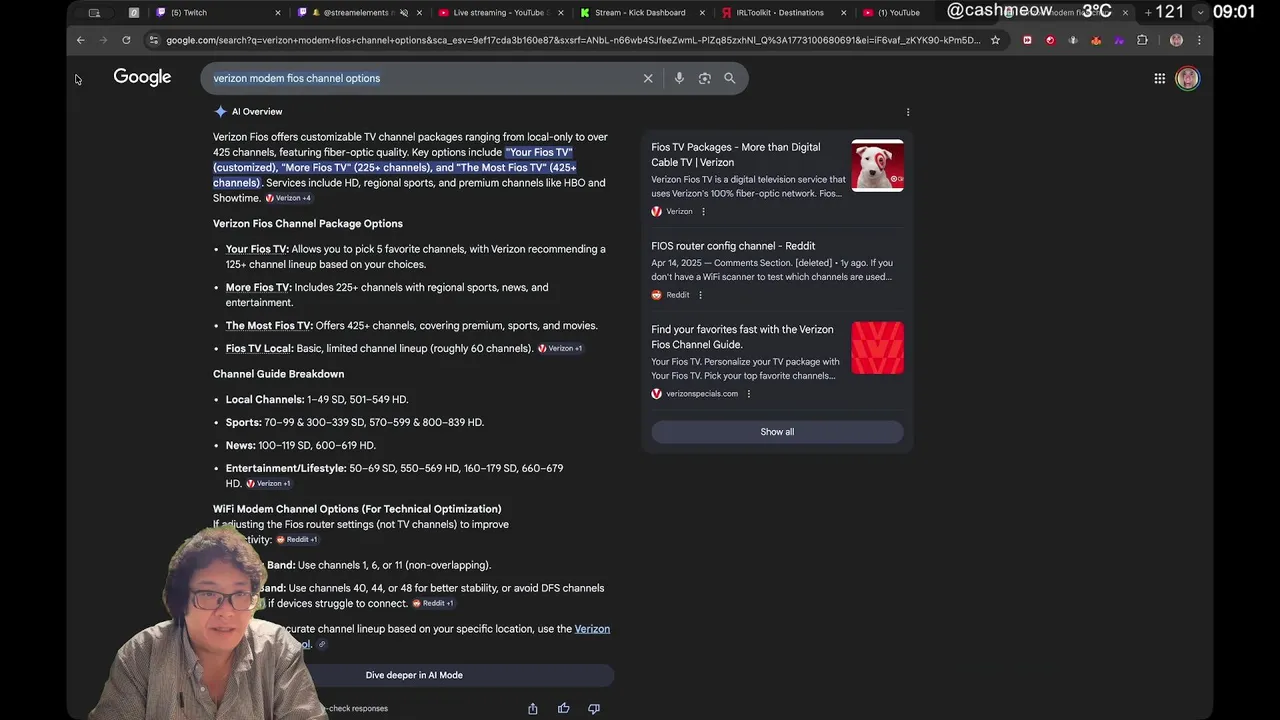
Task: Start voice search with the microphone icon
Action: tap(679, 78)
